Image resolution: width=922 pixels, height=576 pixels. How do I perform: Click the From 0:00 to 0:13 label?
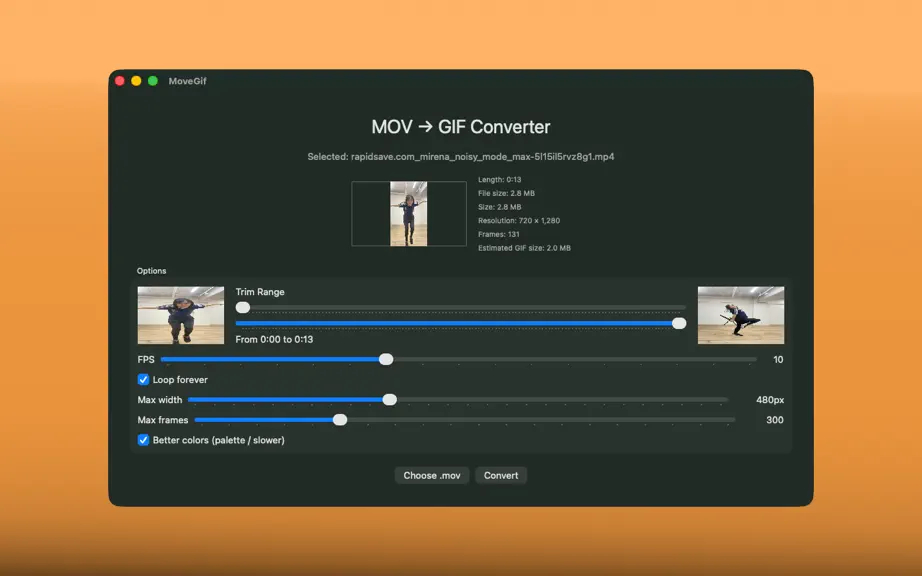point(274,339)
